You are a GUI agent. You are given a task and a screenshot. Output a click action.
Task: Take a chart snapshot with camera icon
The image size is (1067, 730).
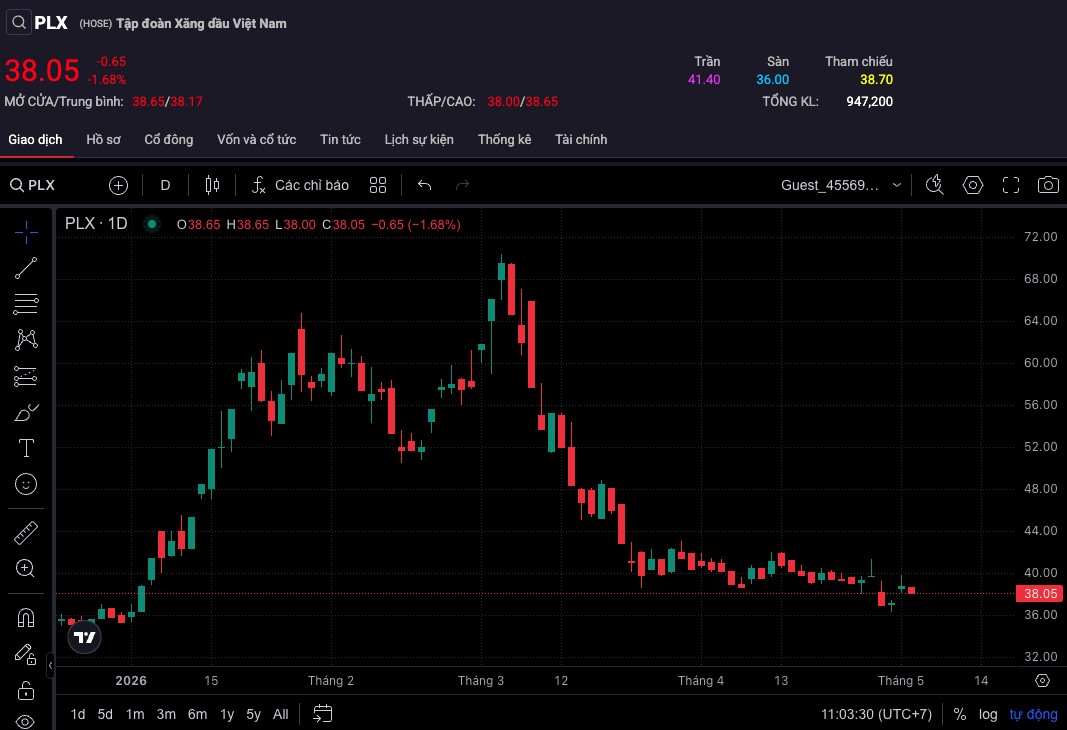[1048, 185]
